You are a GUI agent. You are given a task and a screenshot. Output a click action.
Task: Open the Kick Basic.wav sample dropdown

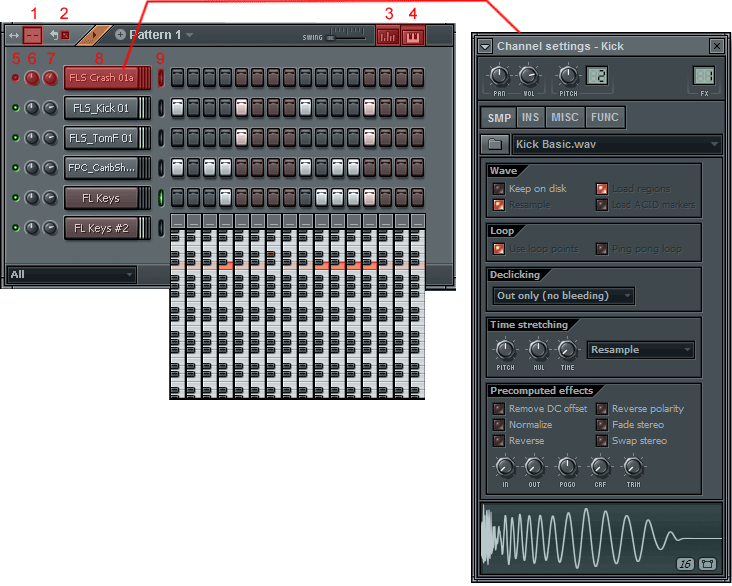[617, 144]
